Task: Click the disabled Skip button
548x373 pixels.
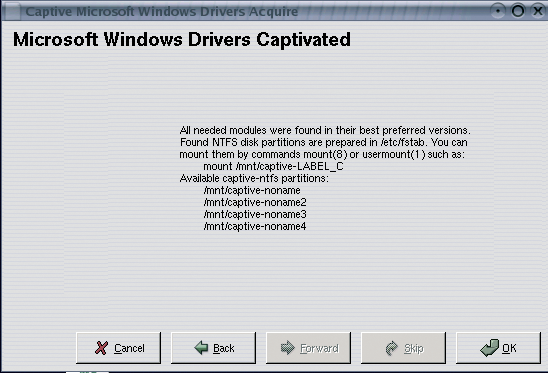Action: click(x=403, y=348)
